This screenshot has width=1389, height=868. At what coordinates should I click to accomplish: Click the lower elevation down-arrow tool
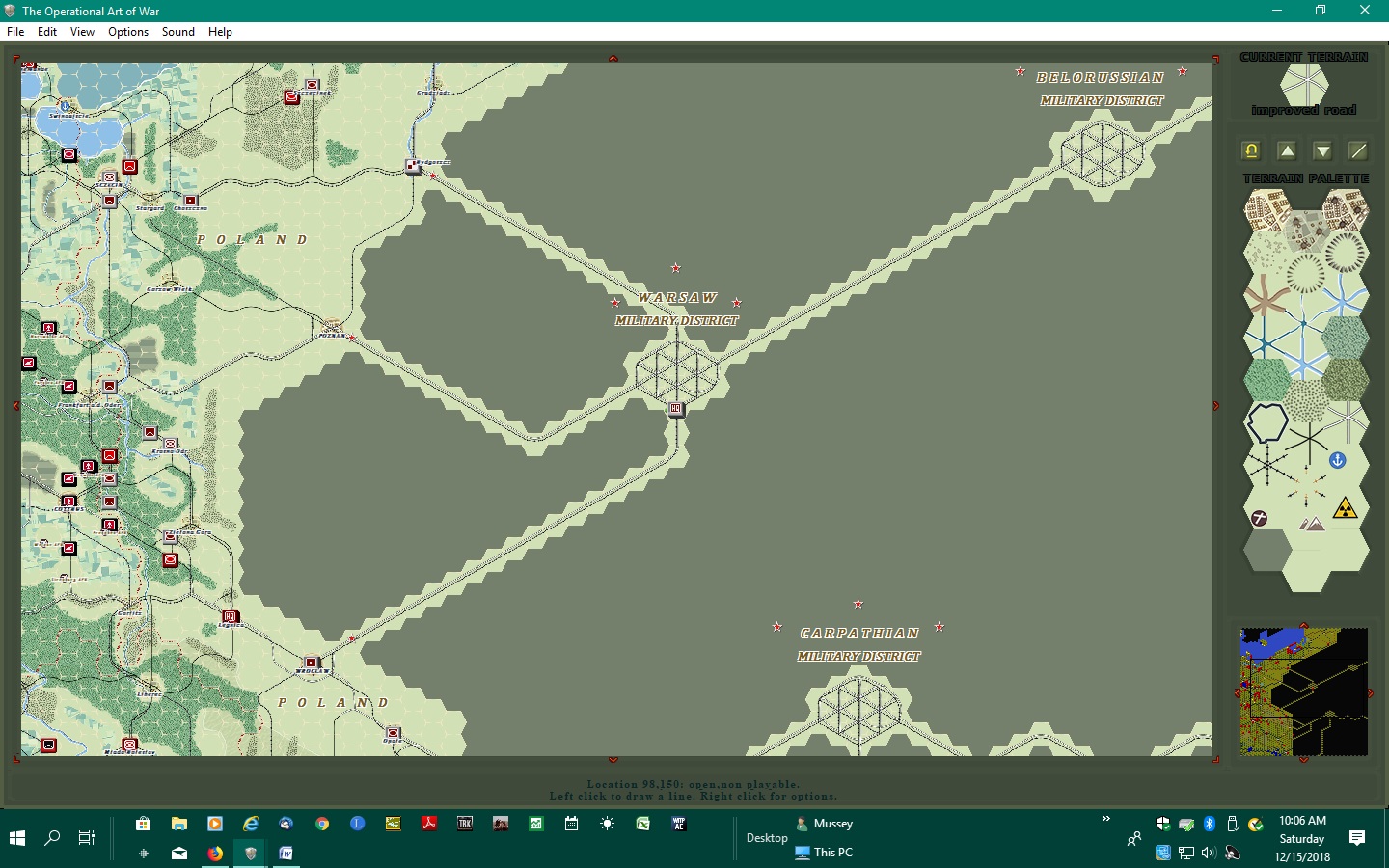1322,150
